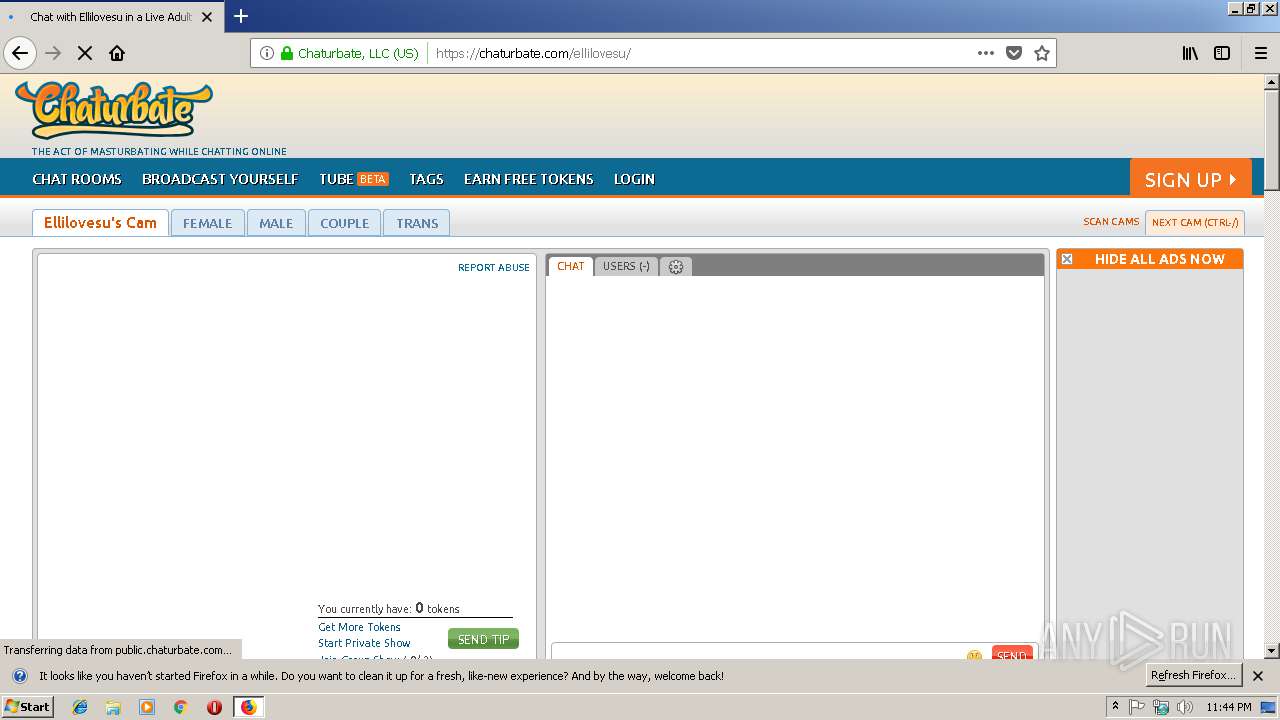The width and height of the screenshot is (1280, 720).
Task: Switch to the USERS tab
Action: click(626, 266)
